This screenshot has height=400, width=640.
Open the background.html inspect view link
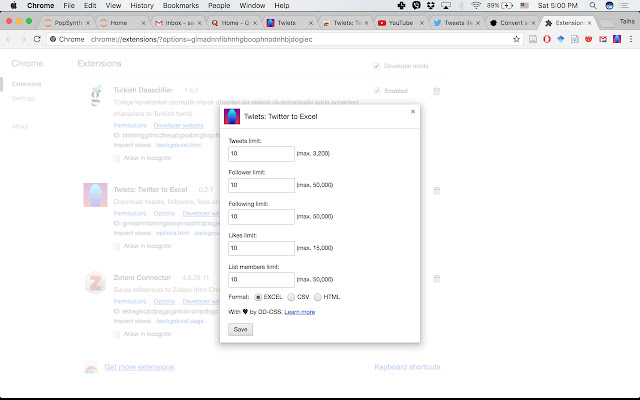(179, 145)
